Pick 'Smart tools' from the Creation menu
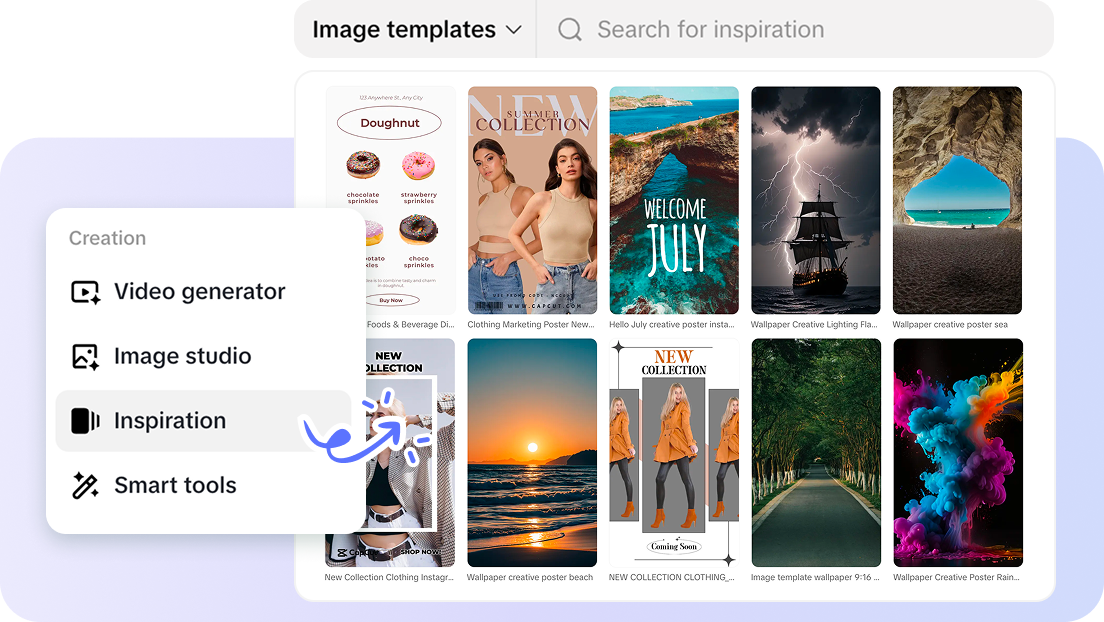 point(176,485)
